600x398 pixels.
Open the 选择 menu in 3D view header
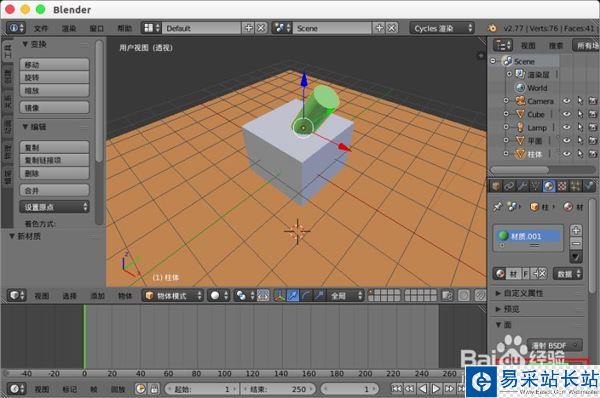(70, 296)
